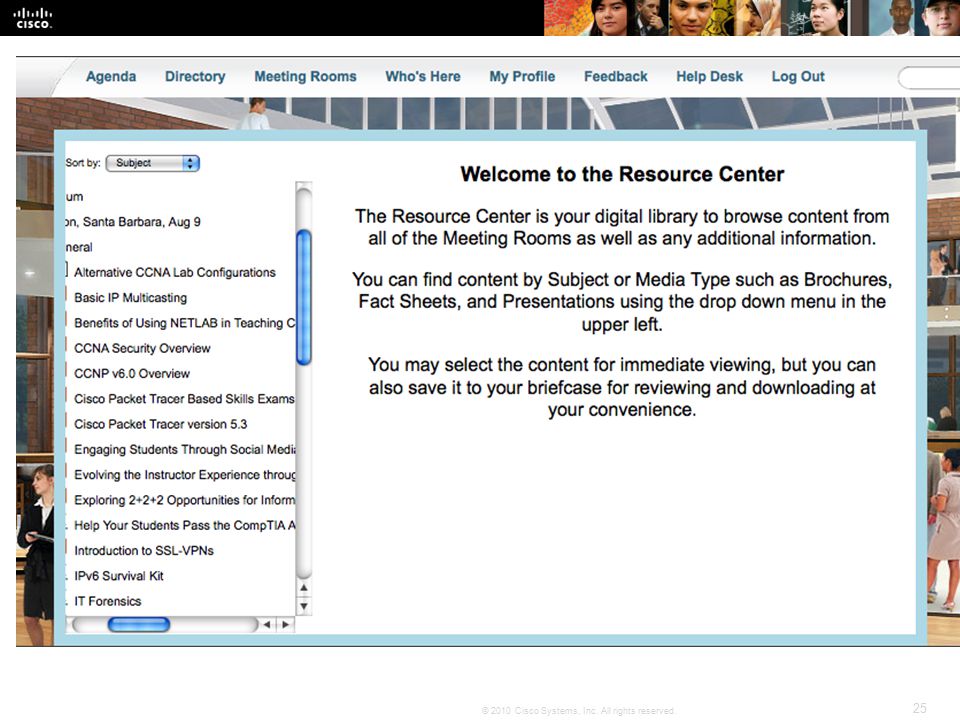The image size is (960, 720).
Task: Open the Agenda menu item
Action: point(111,77)
